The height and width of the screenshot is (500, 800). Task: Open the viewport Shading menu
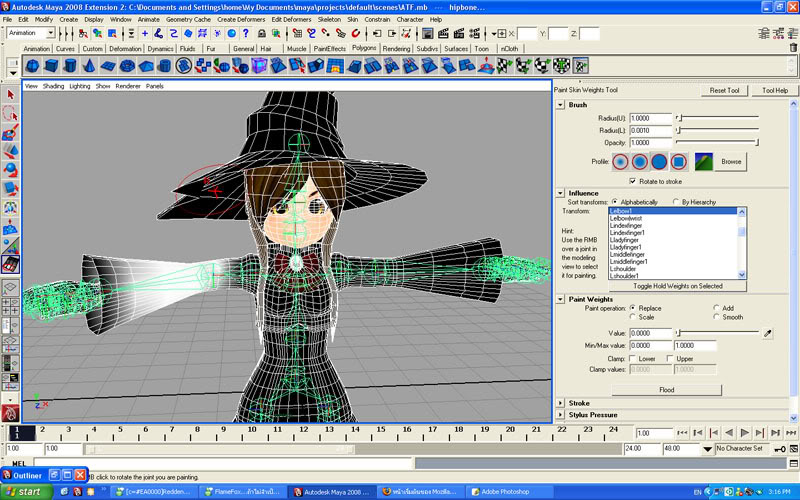[x=53, y=86]
